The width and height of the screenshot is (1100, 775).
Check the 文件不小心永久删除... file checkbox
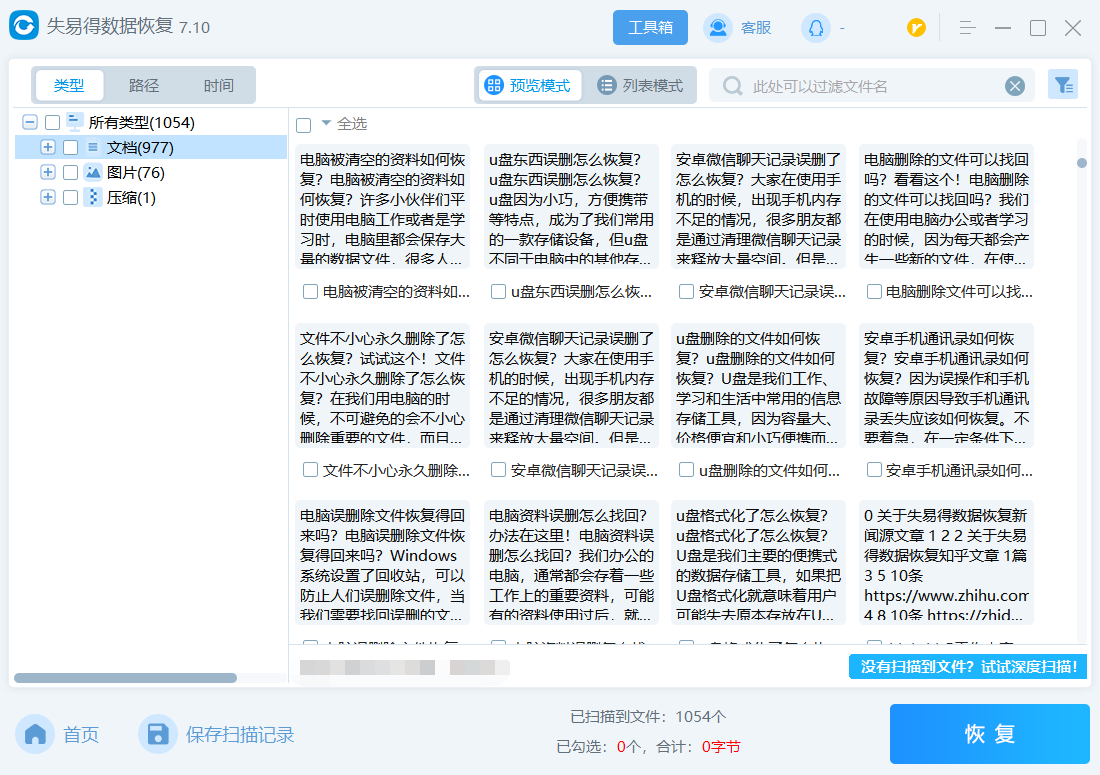click(x=310, y=470)
